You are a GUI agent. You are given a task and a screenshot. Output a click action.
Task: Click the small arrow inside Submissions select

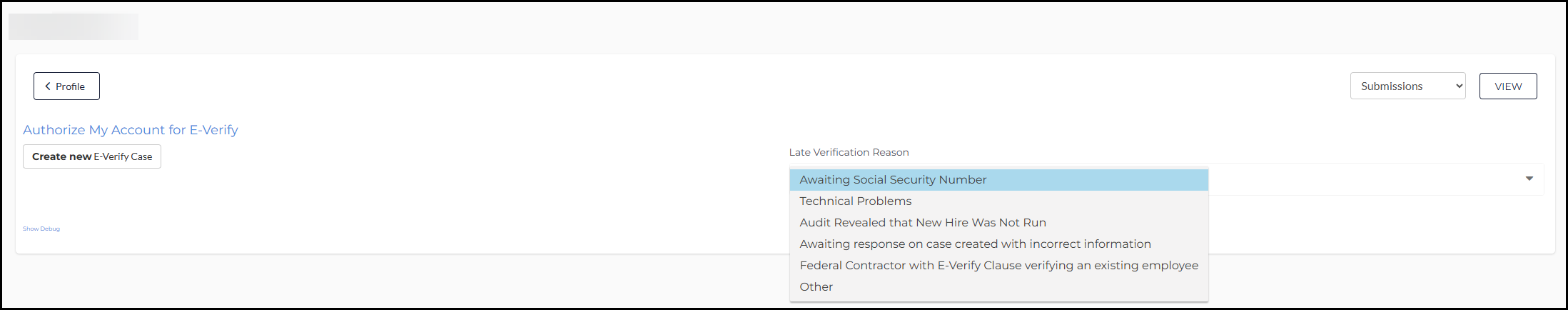point(1459,86)
